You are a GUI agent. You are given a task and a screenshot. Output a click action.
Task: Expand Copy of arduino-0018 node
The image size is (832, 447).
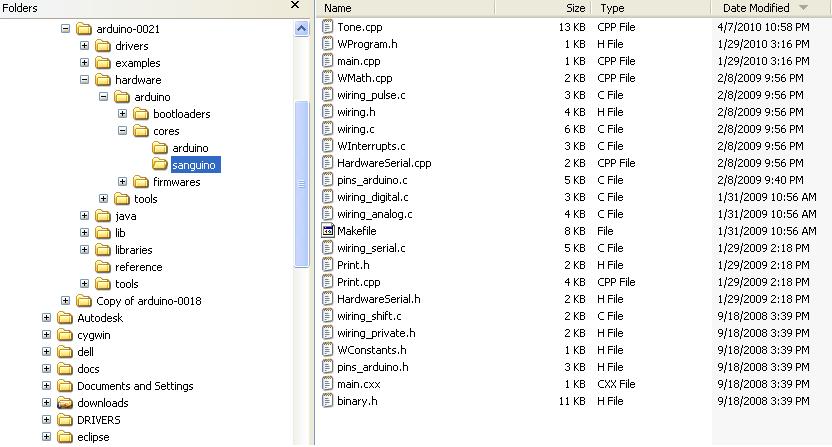point(65,300)
